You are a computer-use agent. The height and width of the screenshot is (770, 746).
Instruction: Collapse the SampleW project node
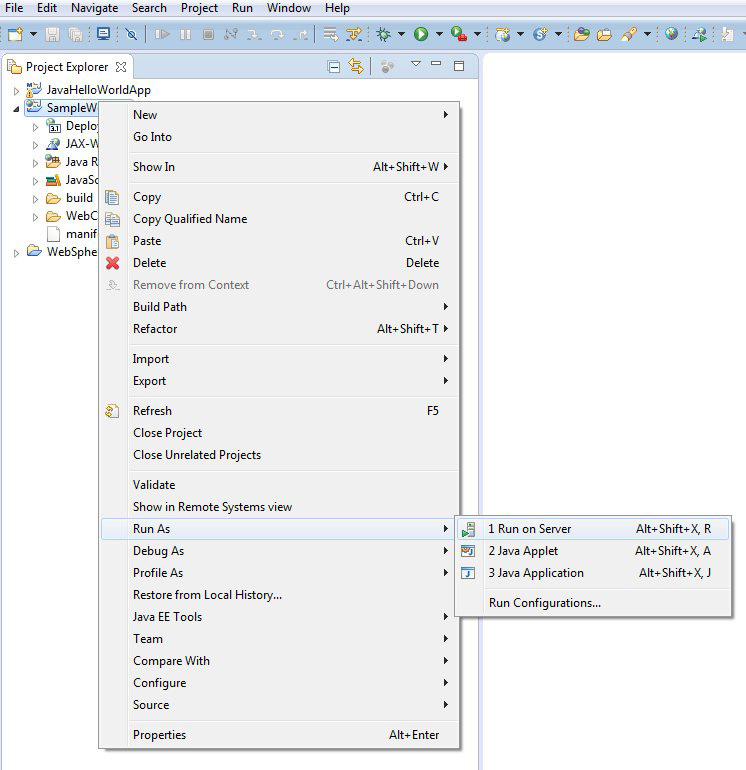pos(16,109)
